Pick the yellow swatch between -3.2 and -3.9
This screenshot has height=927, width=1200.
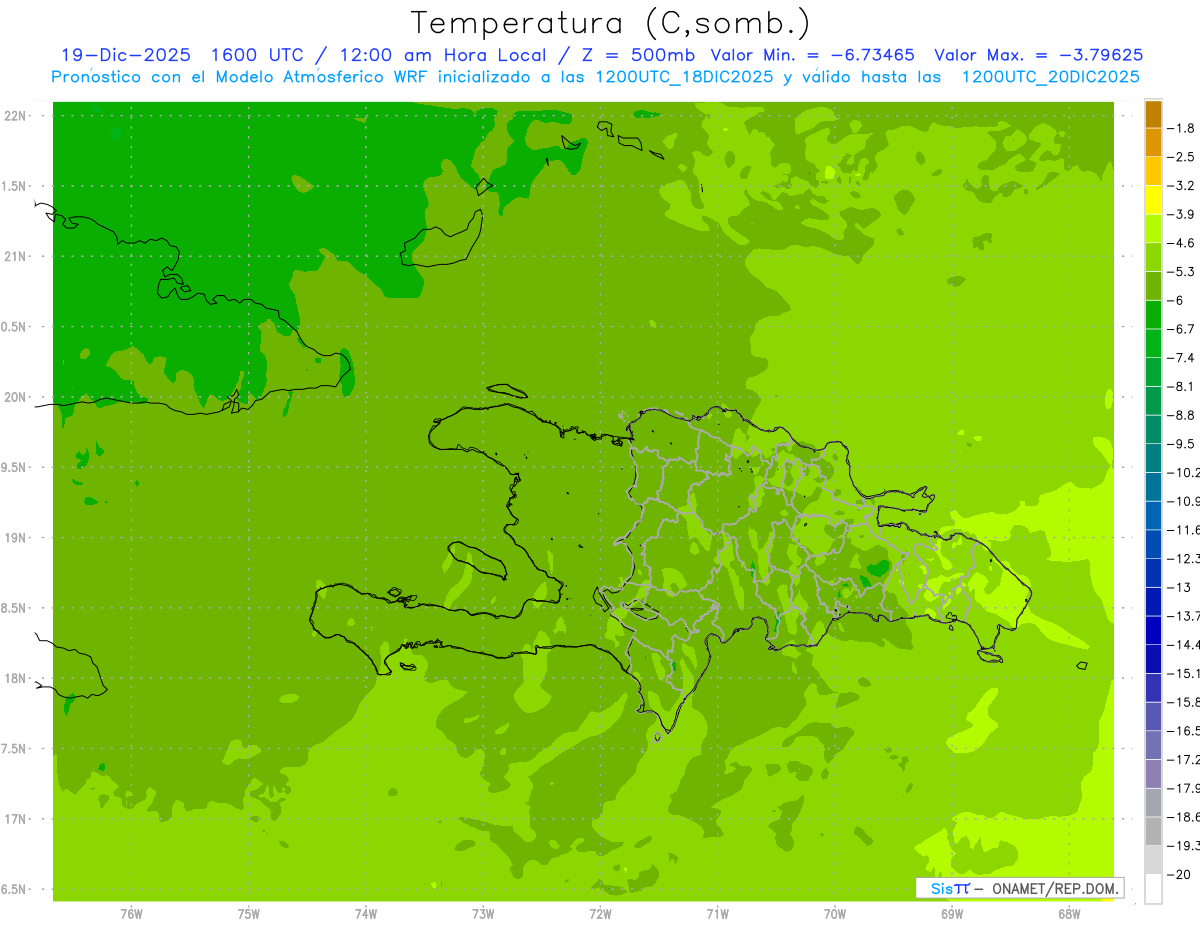pyautogui.click(x=1153, y=200)
